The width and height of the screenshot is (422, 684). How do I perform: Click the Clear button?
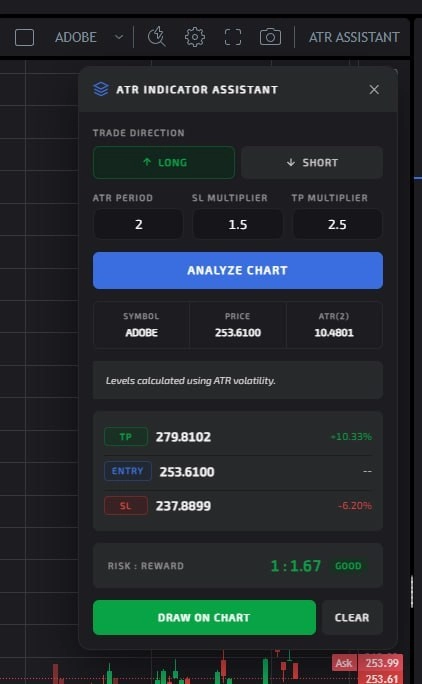352,618
